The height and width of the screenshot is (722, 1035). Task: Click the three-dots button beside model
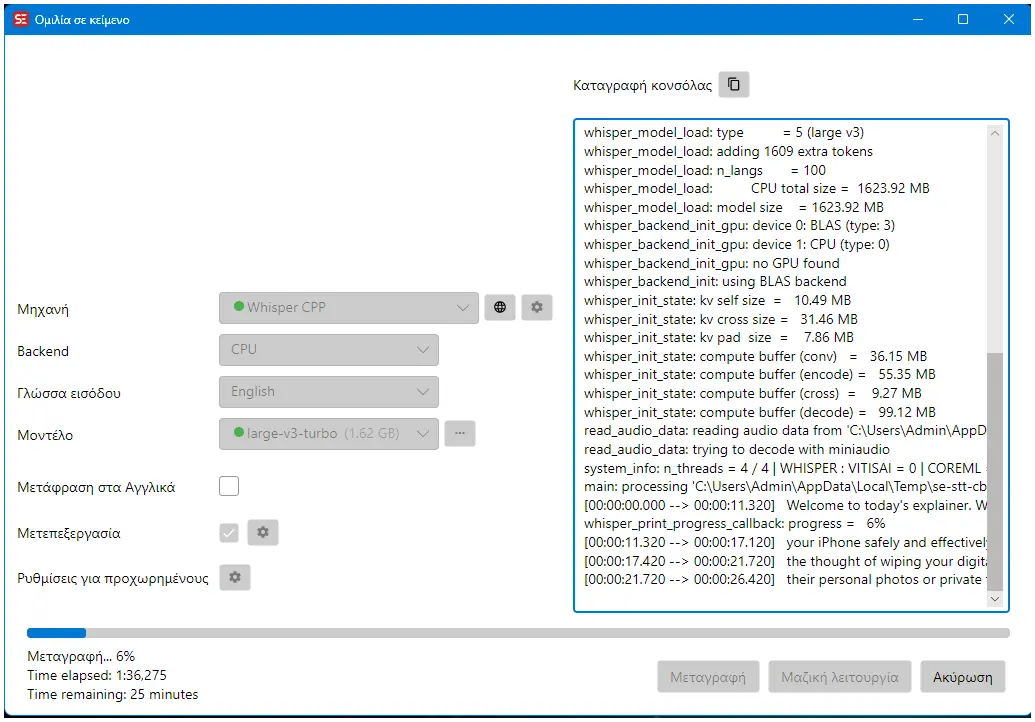tap(460, 434)
